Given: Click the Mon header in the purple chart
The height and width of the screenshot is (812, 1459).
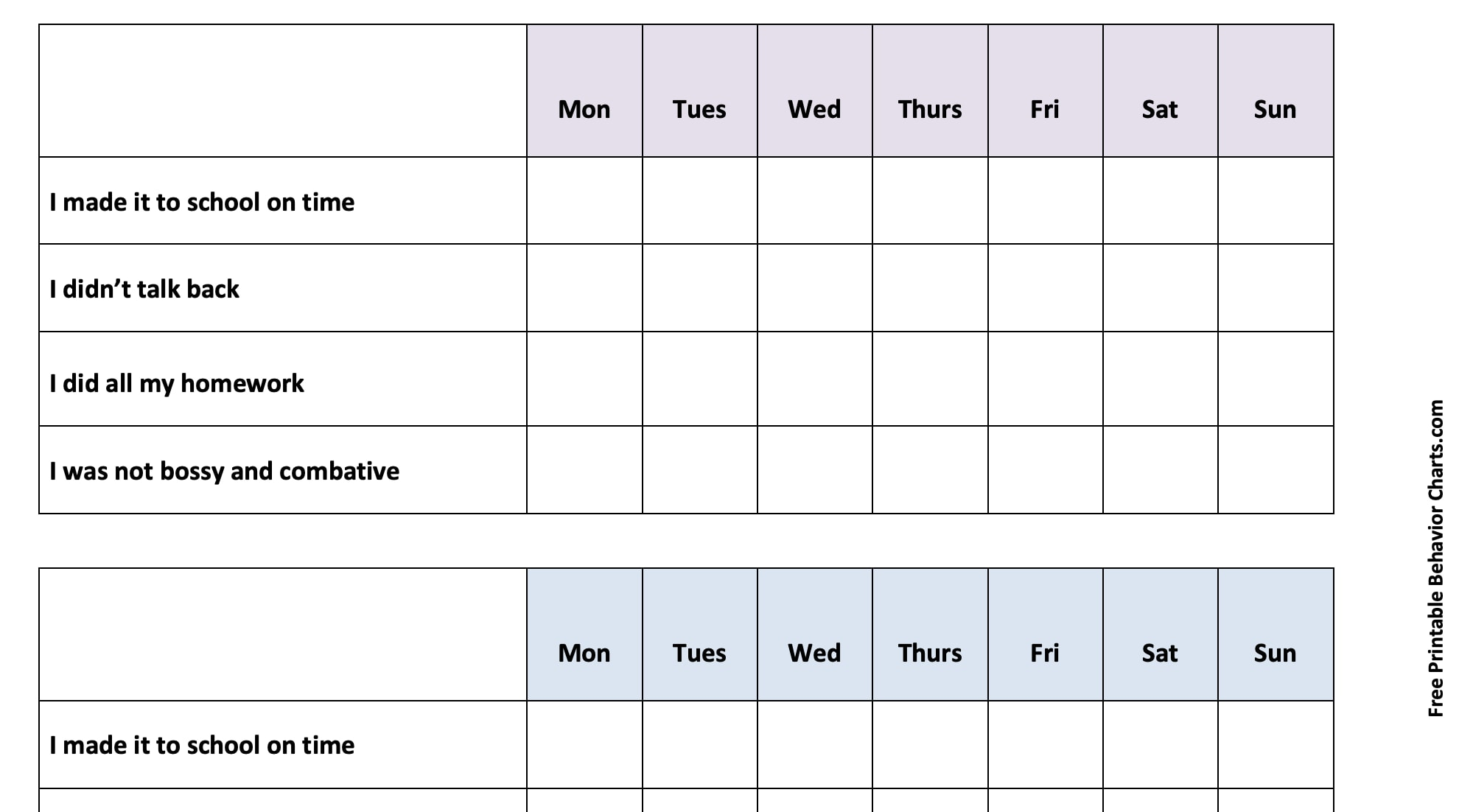Looking at the screenshot, I should tap(584, 109).
